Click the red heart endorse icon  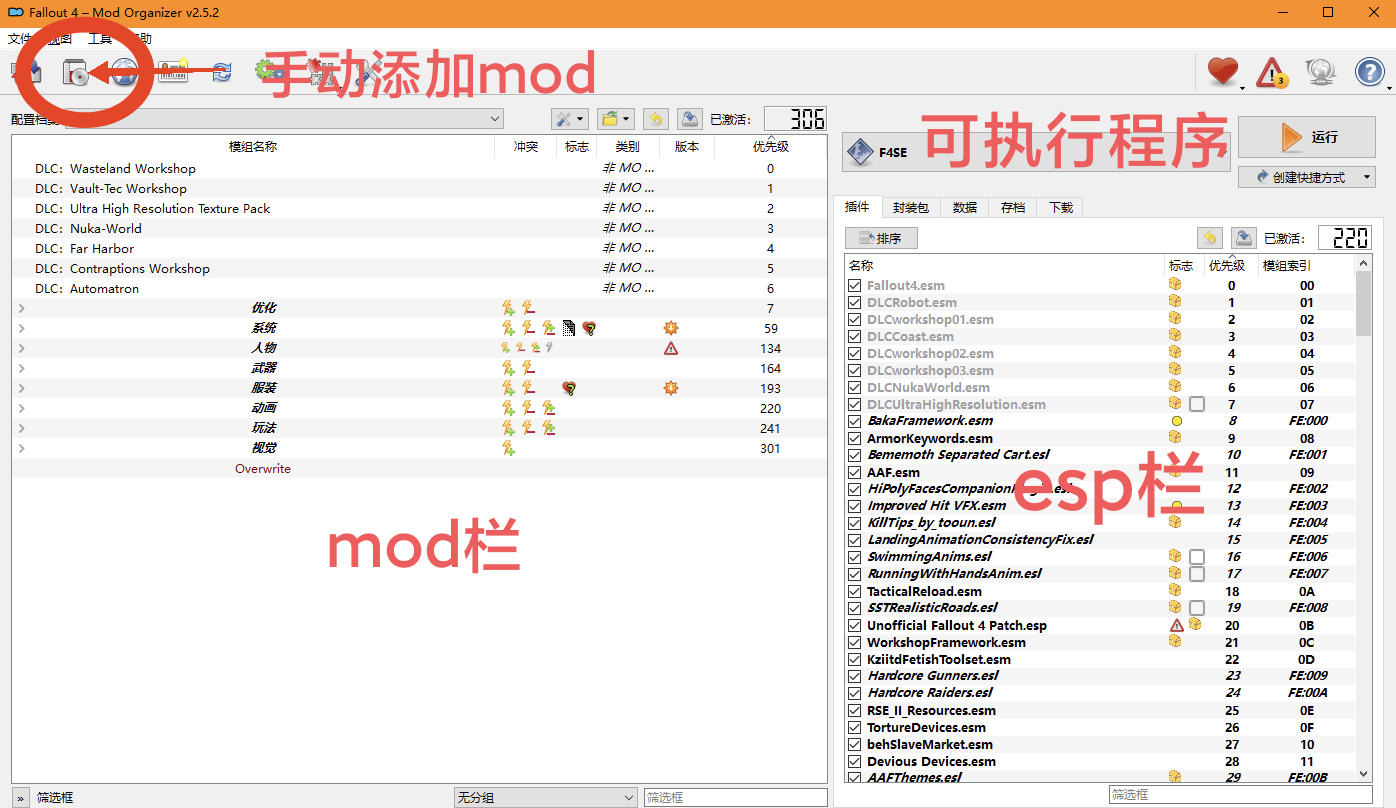click(1222, 71)
